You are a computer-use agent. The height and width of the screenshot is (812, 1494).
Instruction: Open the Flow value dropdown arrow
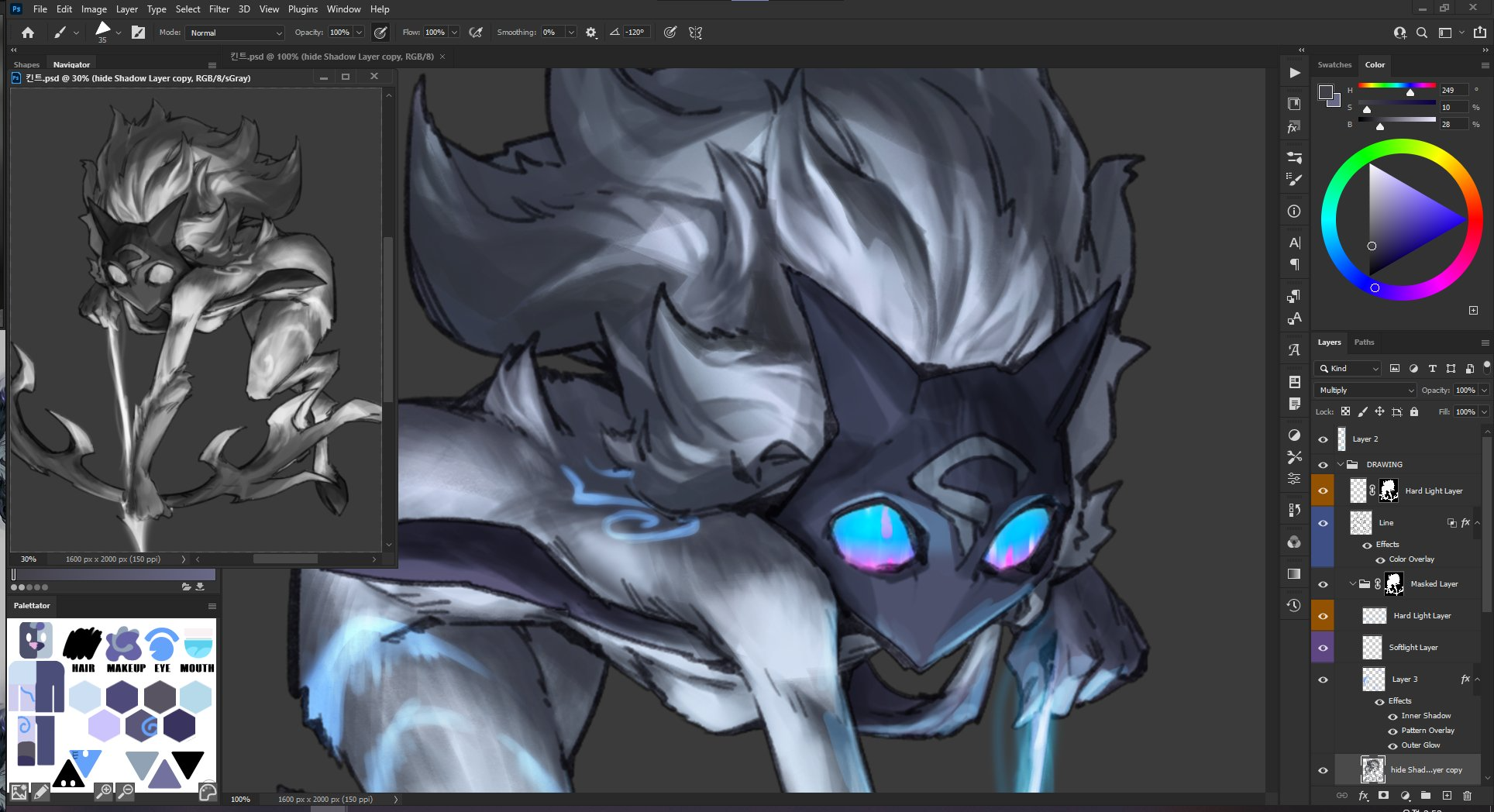[454, 33]
